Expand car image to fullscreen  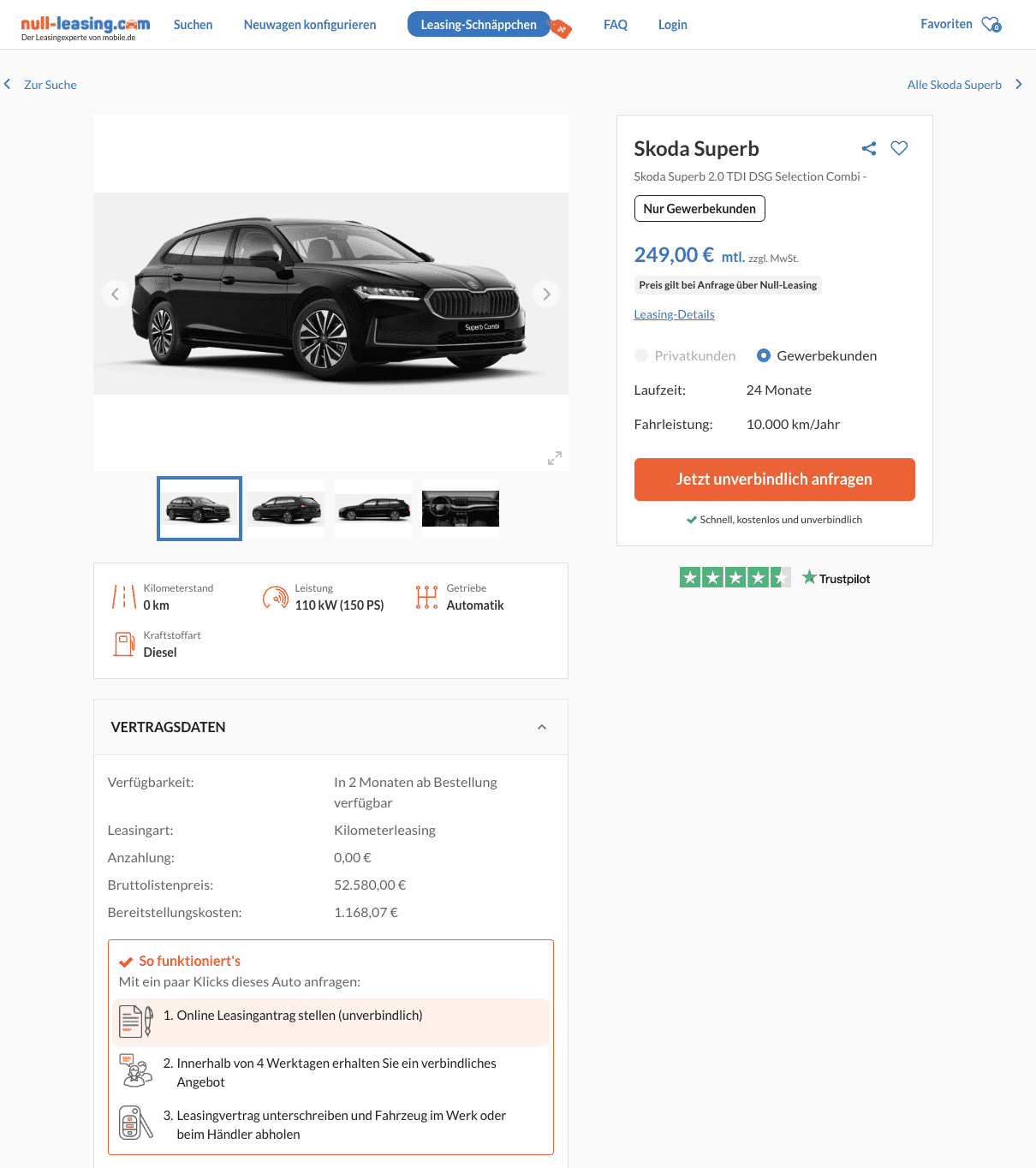click(x=555, y=458)
